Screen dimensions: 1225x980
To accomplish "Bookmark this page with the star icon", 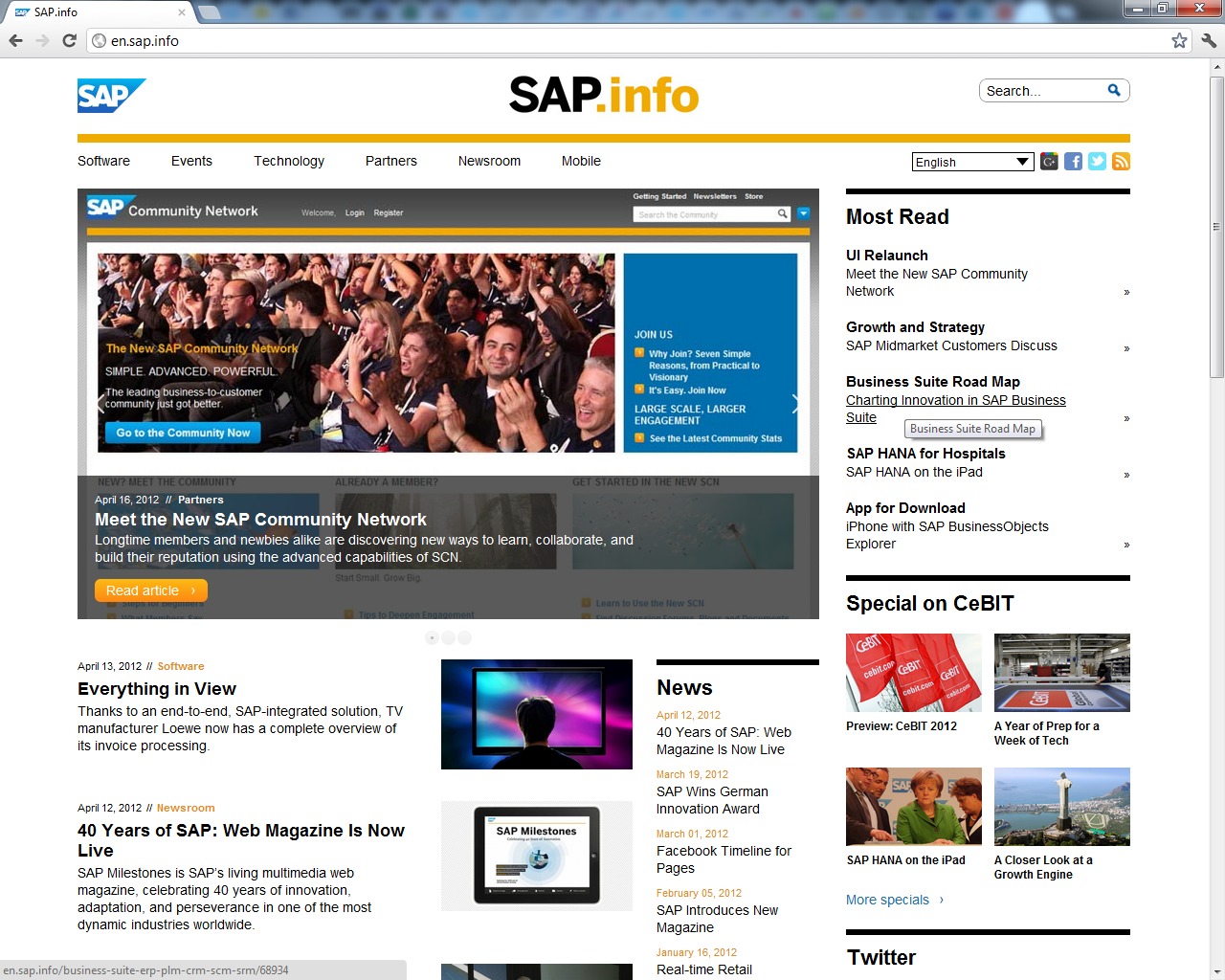I will pyautogui.click(x=1179, y=40).
